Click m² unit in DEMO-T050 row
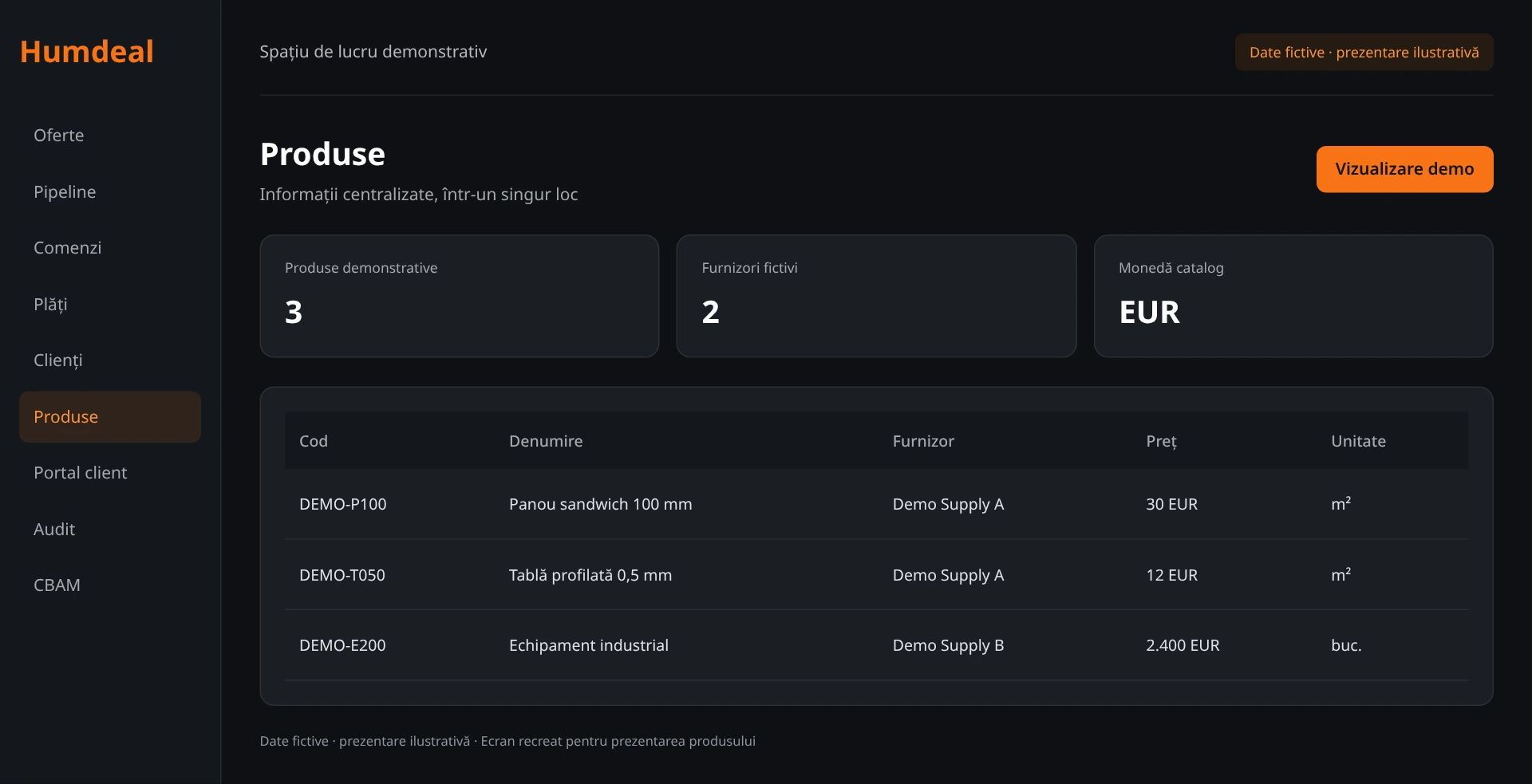 [1340, 574]
